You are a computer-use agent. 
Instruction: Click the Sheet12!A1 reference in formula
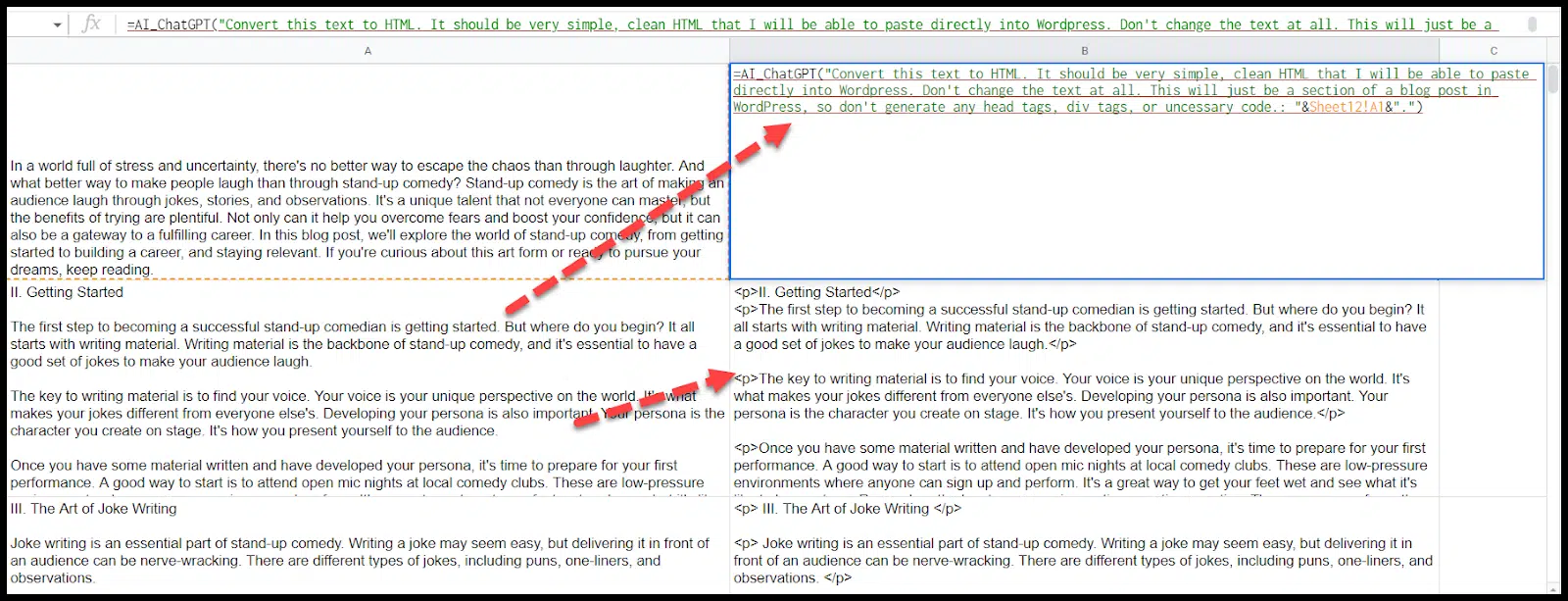(1347, 107)
